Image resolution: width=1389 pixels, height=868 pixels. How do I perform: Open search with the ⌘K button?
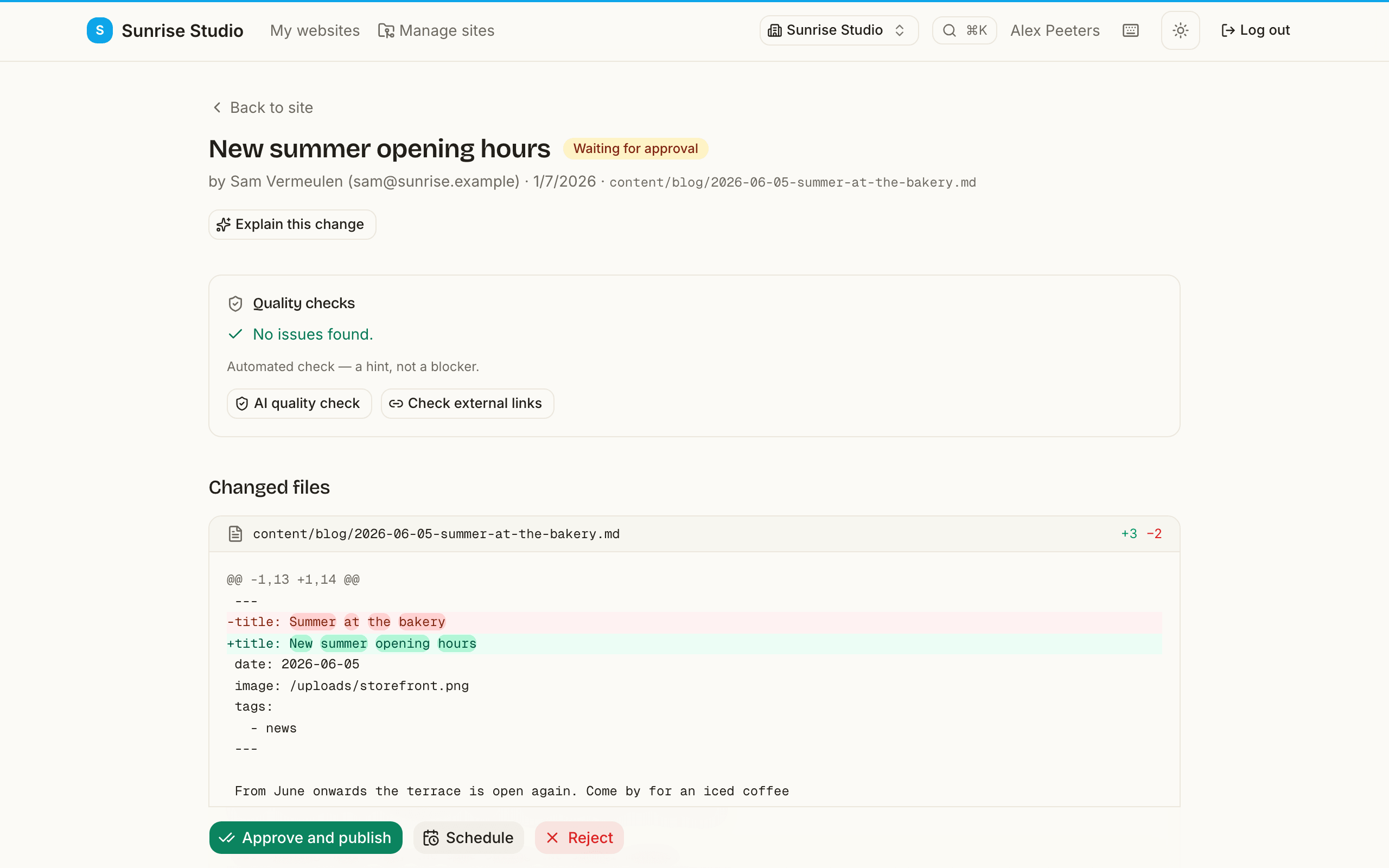point(964,30)
